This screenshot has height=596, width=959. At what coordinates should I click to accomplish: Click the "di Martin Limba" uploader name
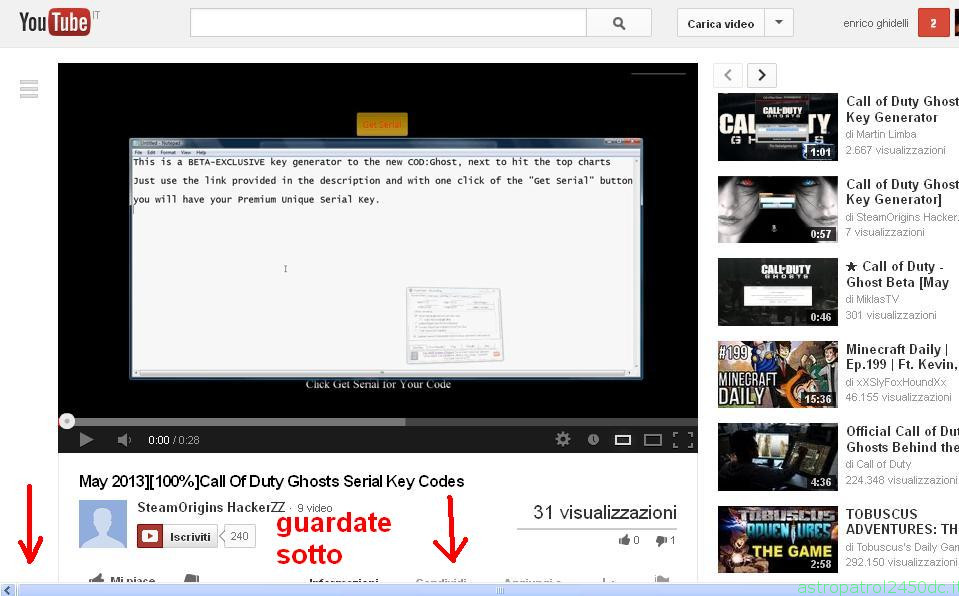tap(881, 134)
